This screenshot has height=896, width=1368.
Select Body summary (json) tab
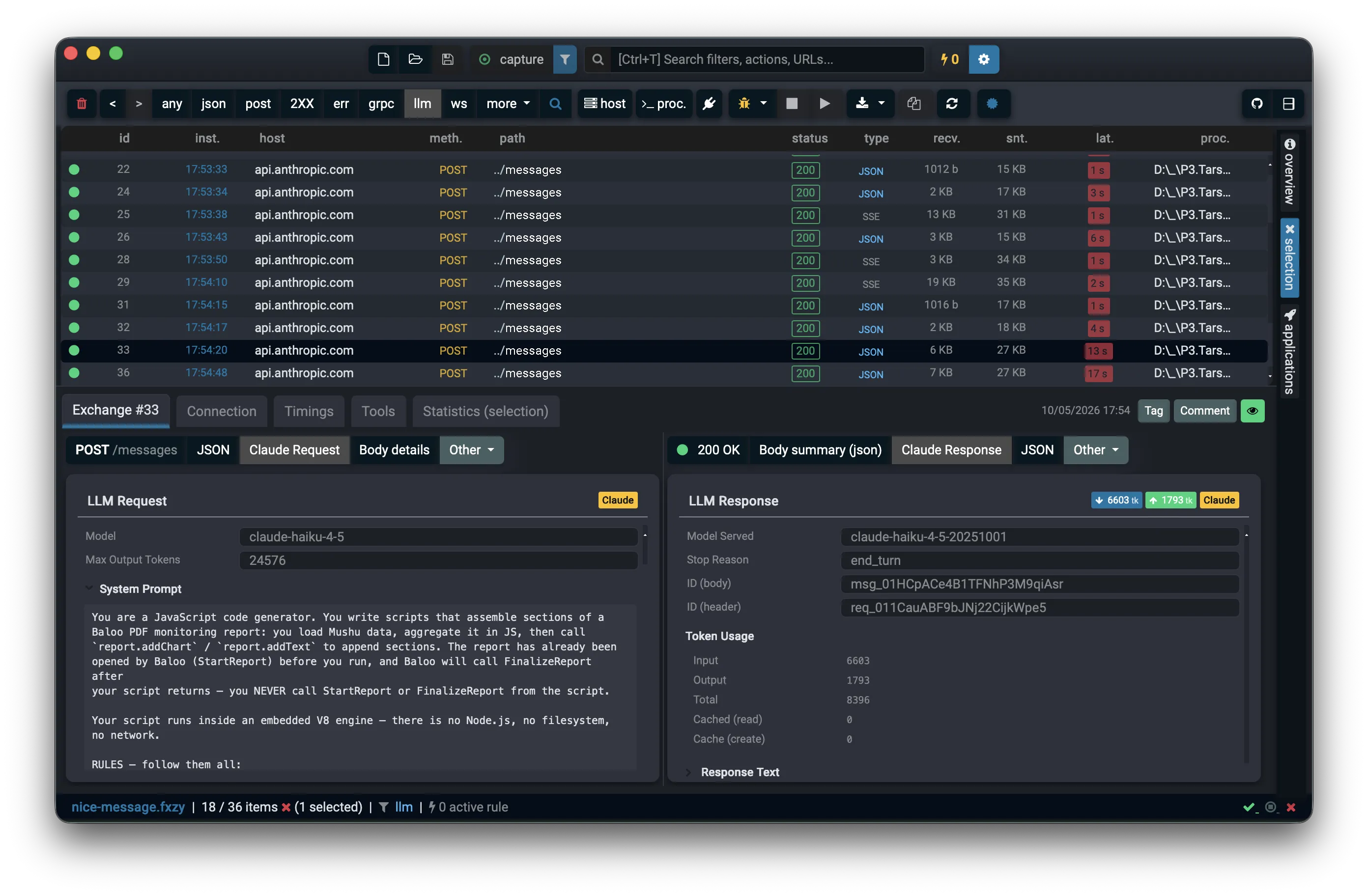pyautogui.click(x=820, y=450)
